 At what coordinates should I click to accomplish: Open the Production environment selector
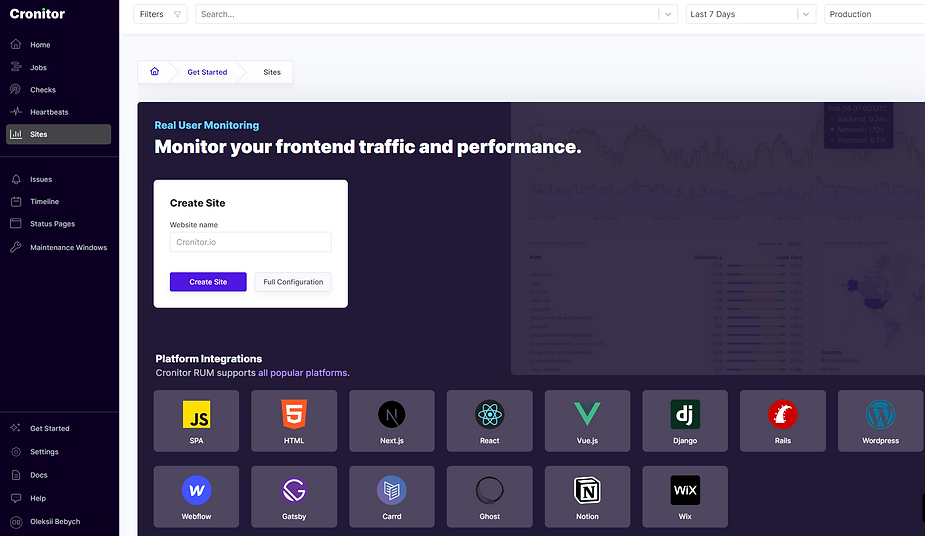point(874,14)
